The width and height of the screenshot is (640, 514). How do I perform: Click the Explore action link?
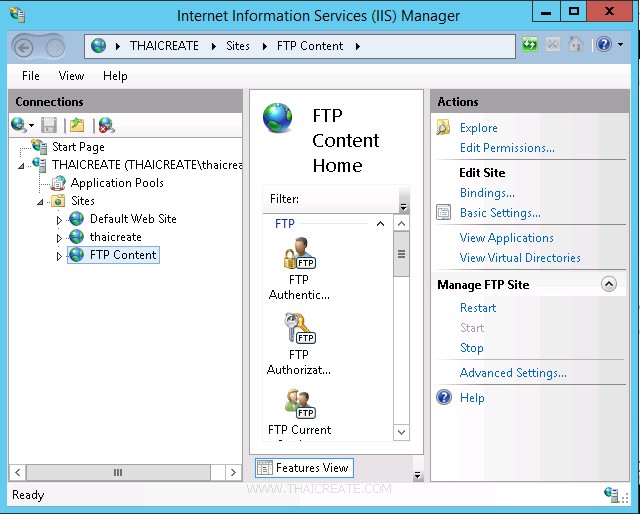478,128
